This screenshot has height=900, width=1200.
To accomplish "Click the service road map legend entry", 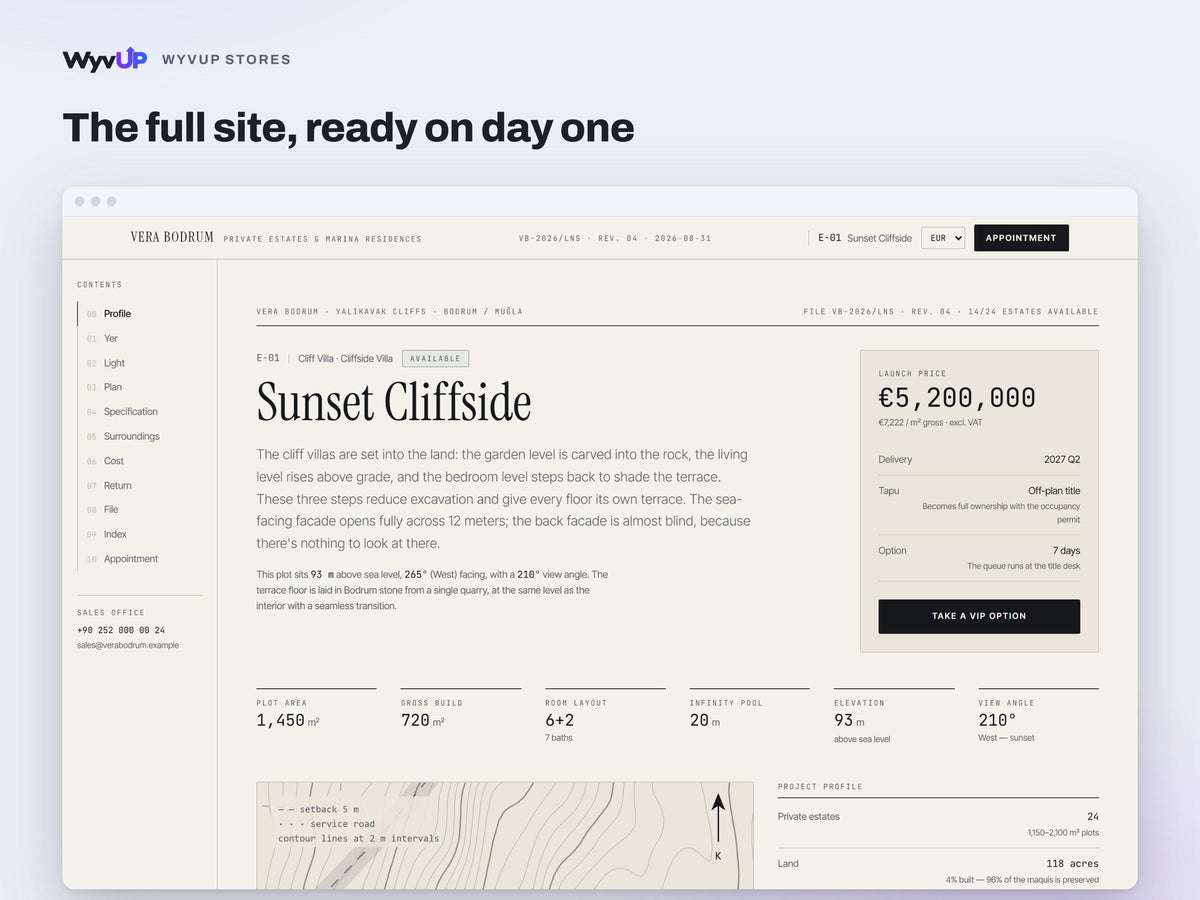I will coord(326,824).
